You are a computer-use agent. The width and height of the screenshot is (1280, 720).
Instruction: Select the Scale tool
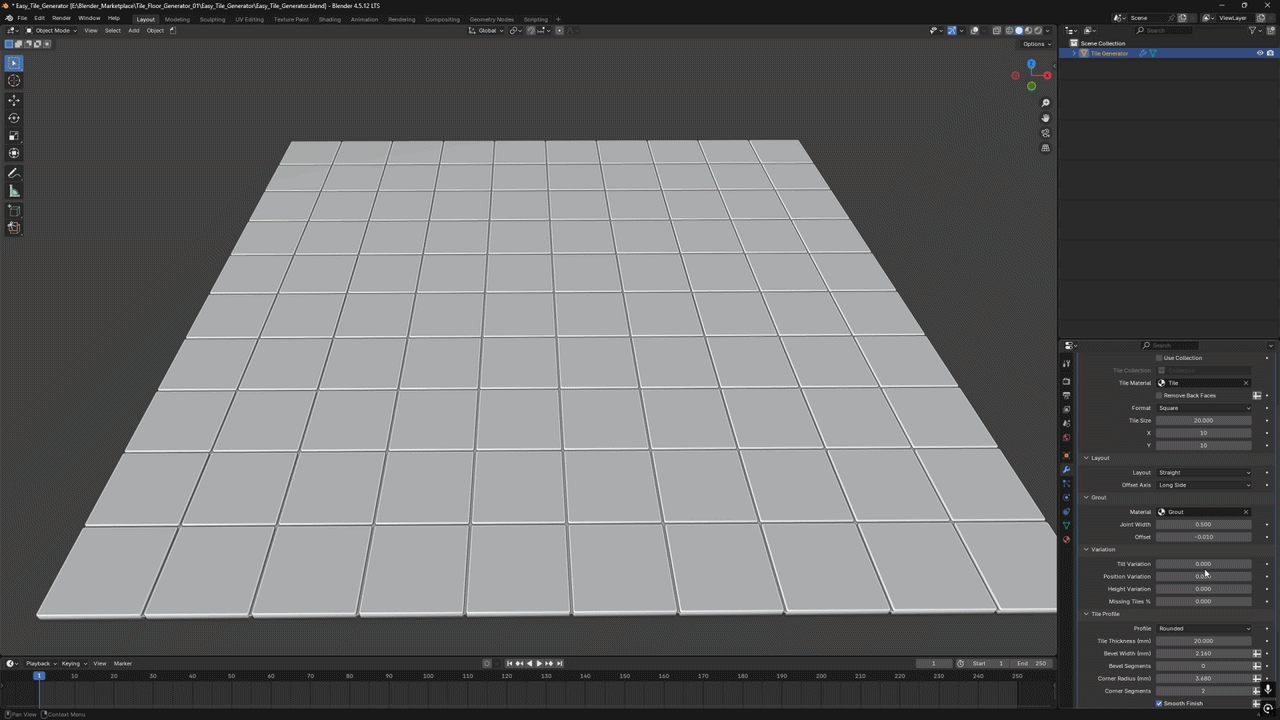tap(14, 136)
